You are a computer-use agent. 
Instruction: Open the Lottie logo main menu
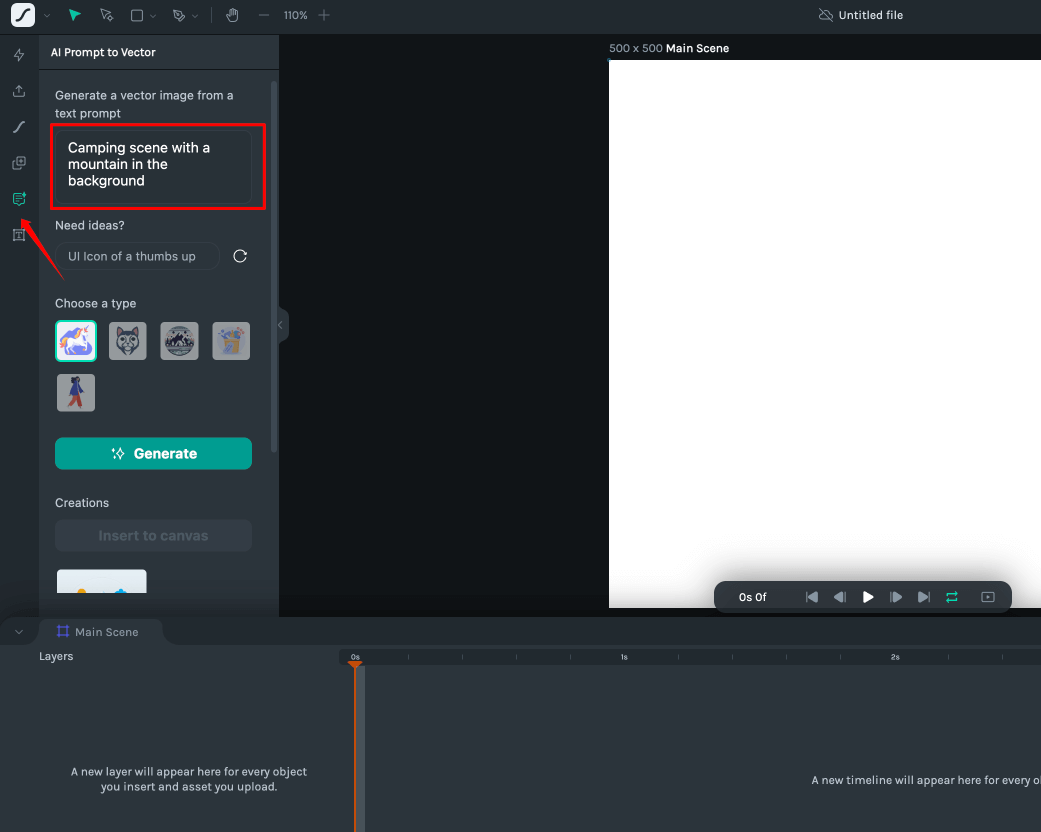tap(23, 16)
